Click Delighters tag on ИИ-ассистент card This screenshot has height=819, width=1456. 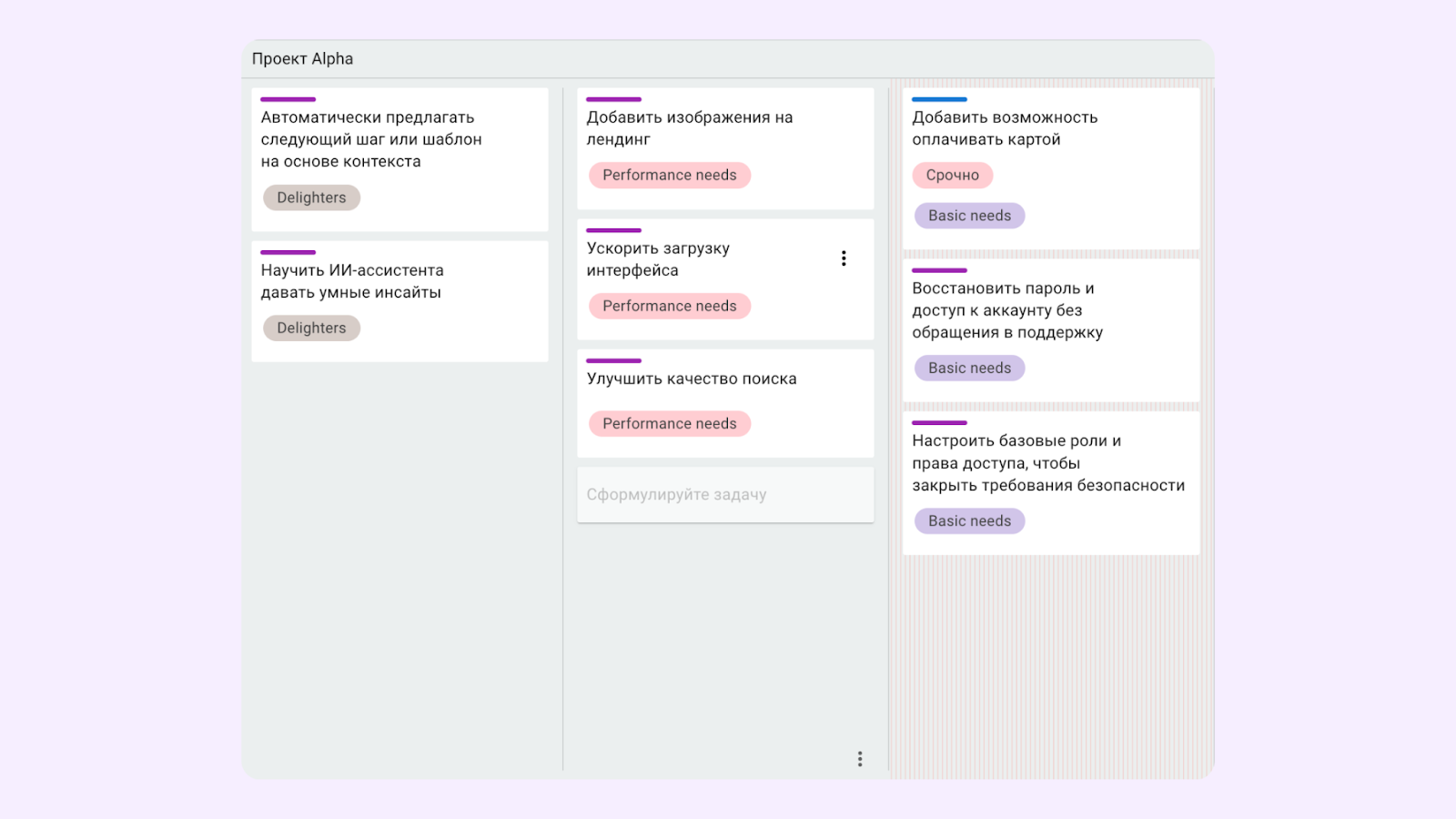pyautogui.click(x=311, y=329)
